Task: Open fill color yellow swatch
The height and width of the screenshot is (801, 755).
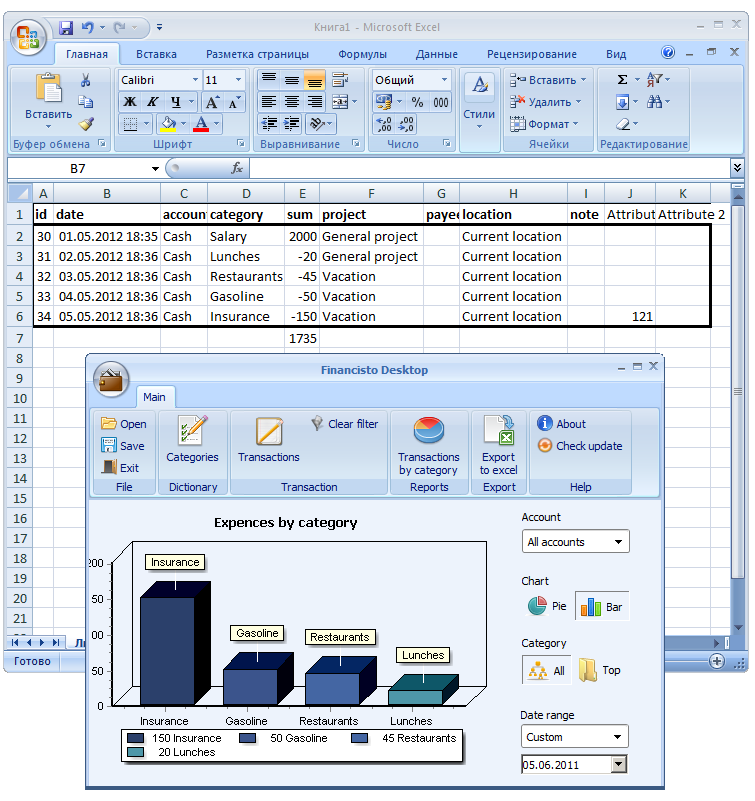Action: [169, 124]
